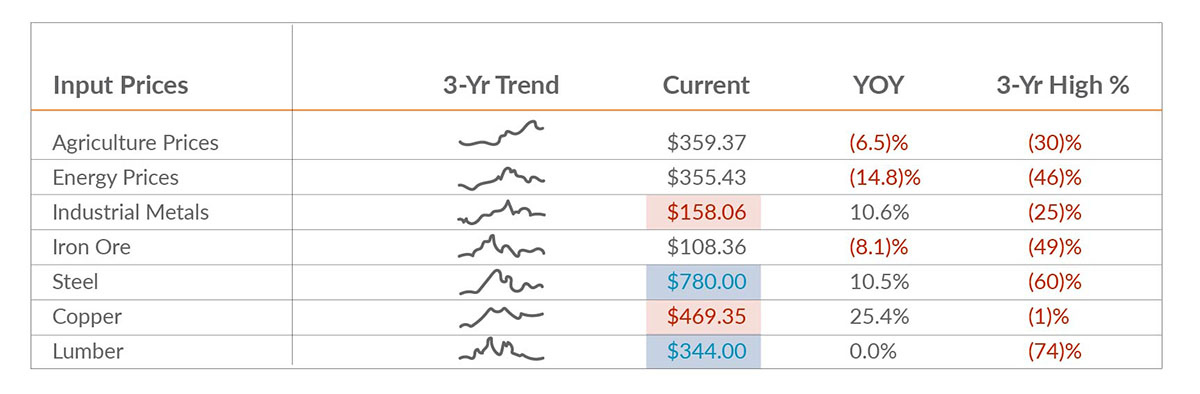Click the Input Prices column header
Viewport: 1200px width, 394px height.
point(120,85)
